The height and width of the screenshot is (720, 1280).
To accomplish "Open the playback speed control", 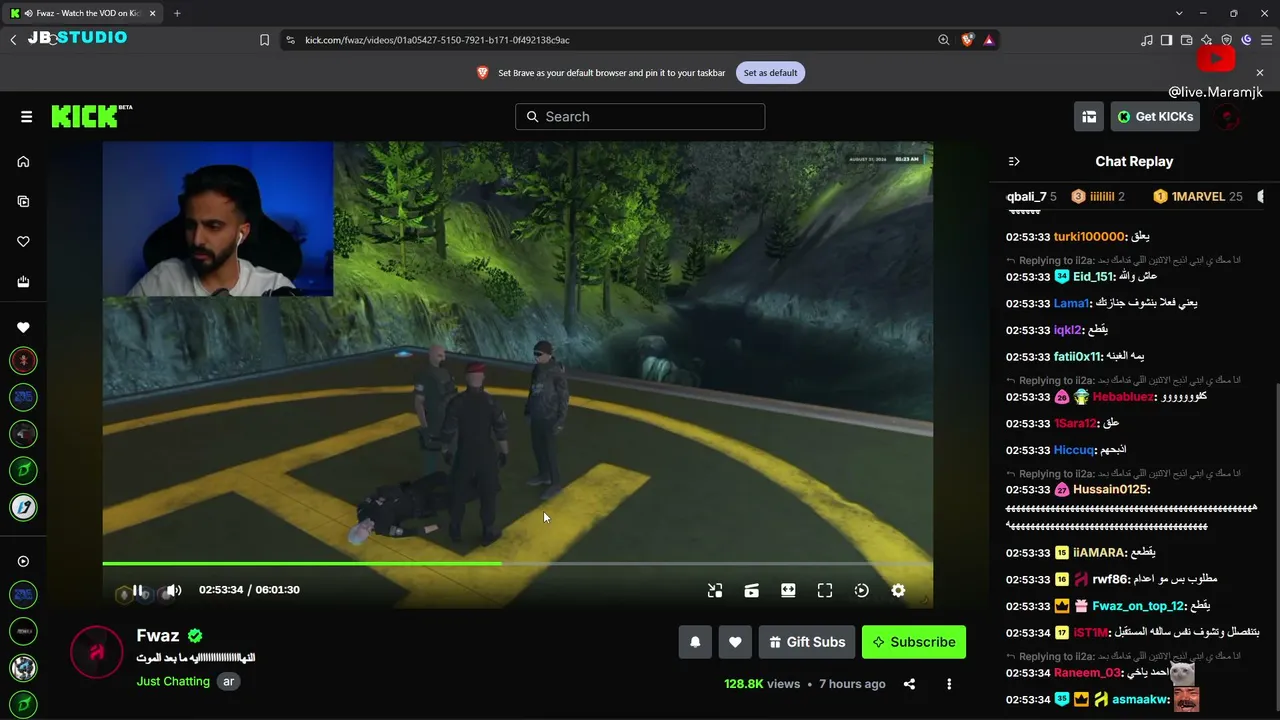I will point(861,591).
